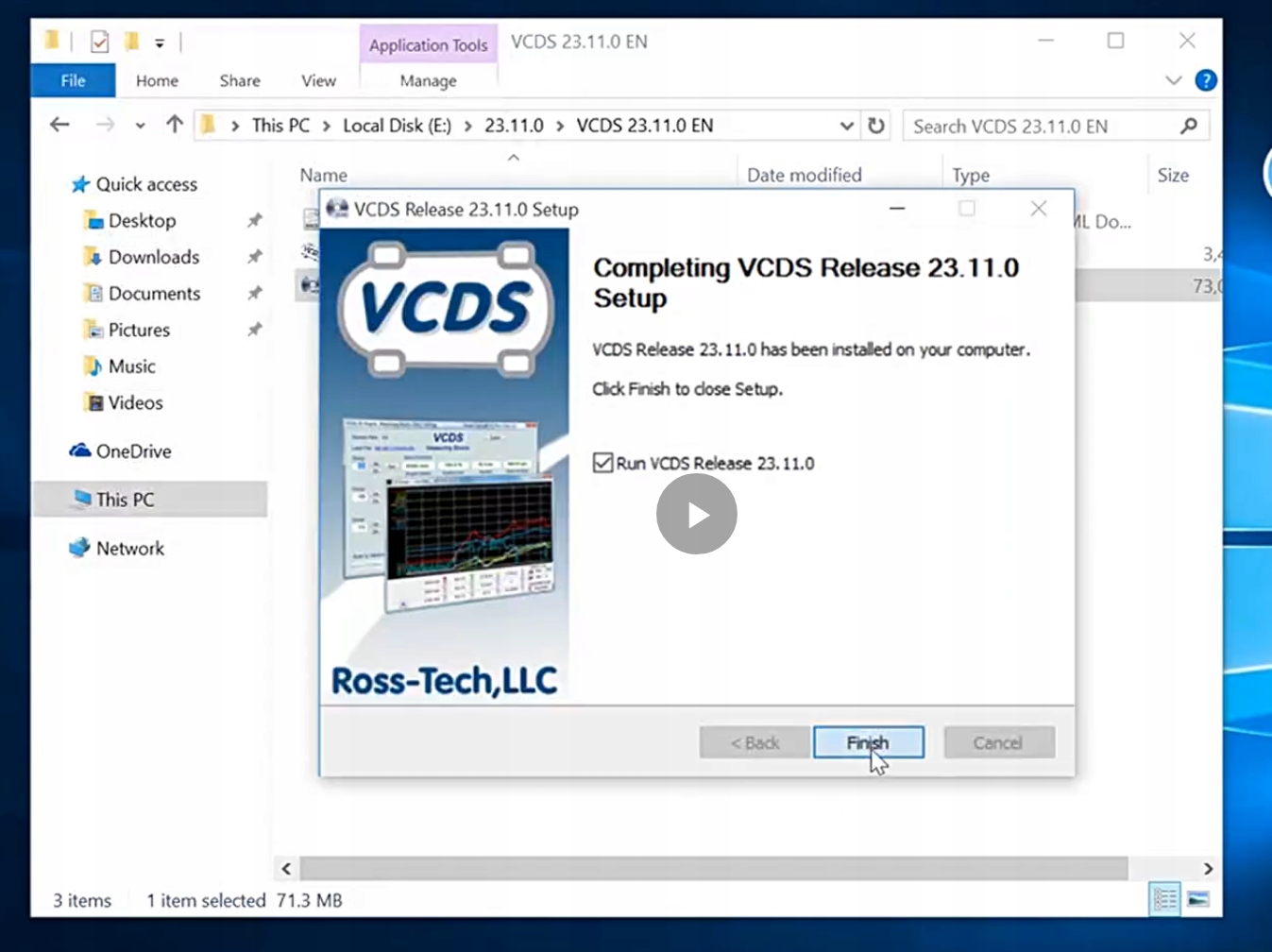The image size is (1272, 952).
Task: Select Network in the navigation pane
Action: coord(129,548)
